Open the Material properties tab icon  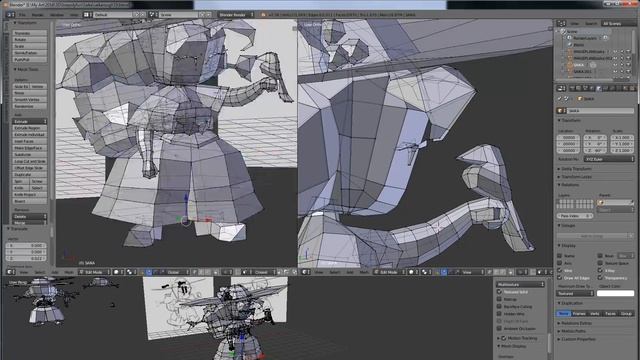pyautogui.click(x=625, y=88)
